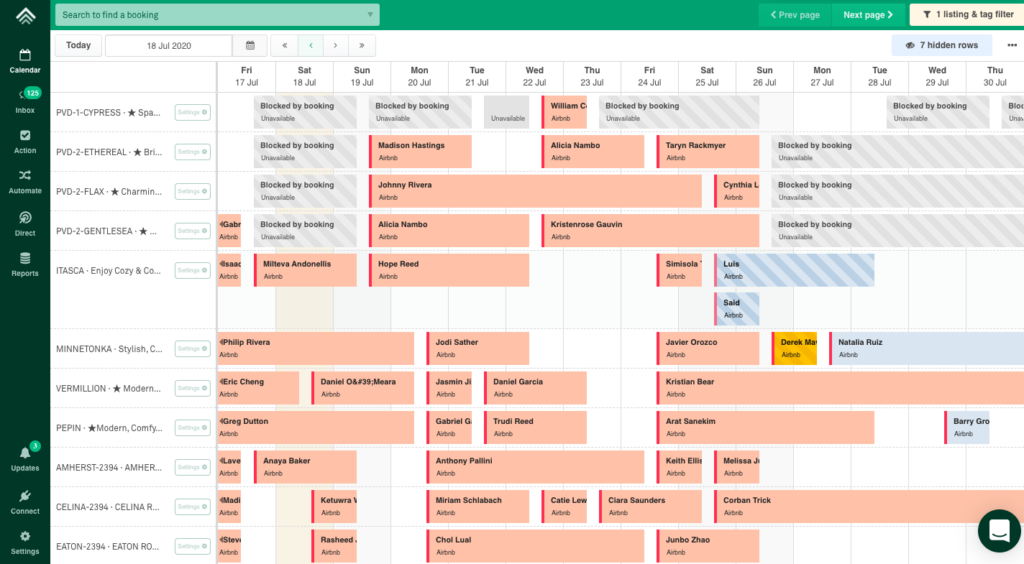Open Settings for PVD-1-CYPRESS listing
The image size is (1024, 564).
click(192, 113)
